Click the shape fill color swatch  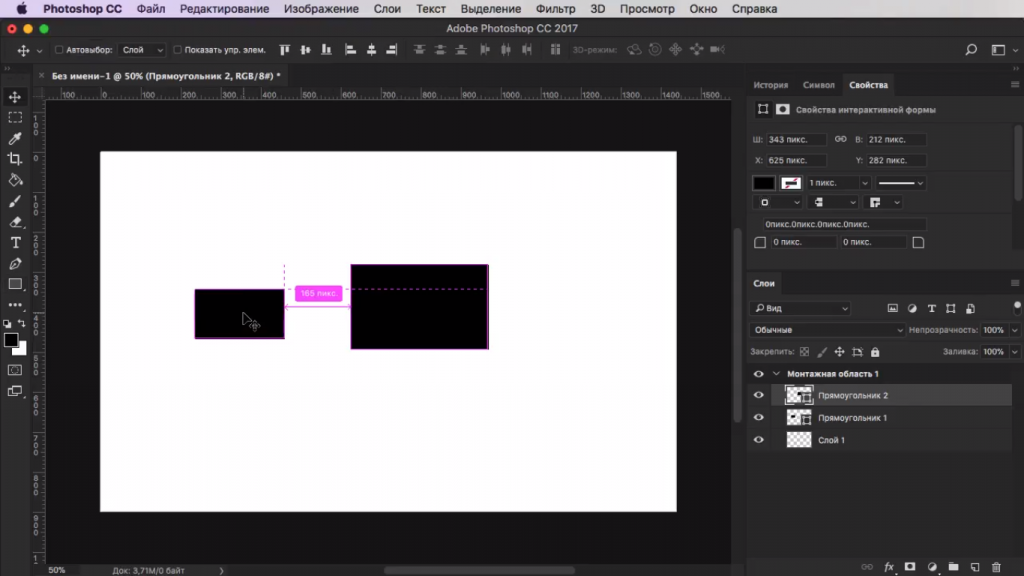pos(763,183)
